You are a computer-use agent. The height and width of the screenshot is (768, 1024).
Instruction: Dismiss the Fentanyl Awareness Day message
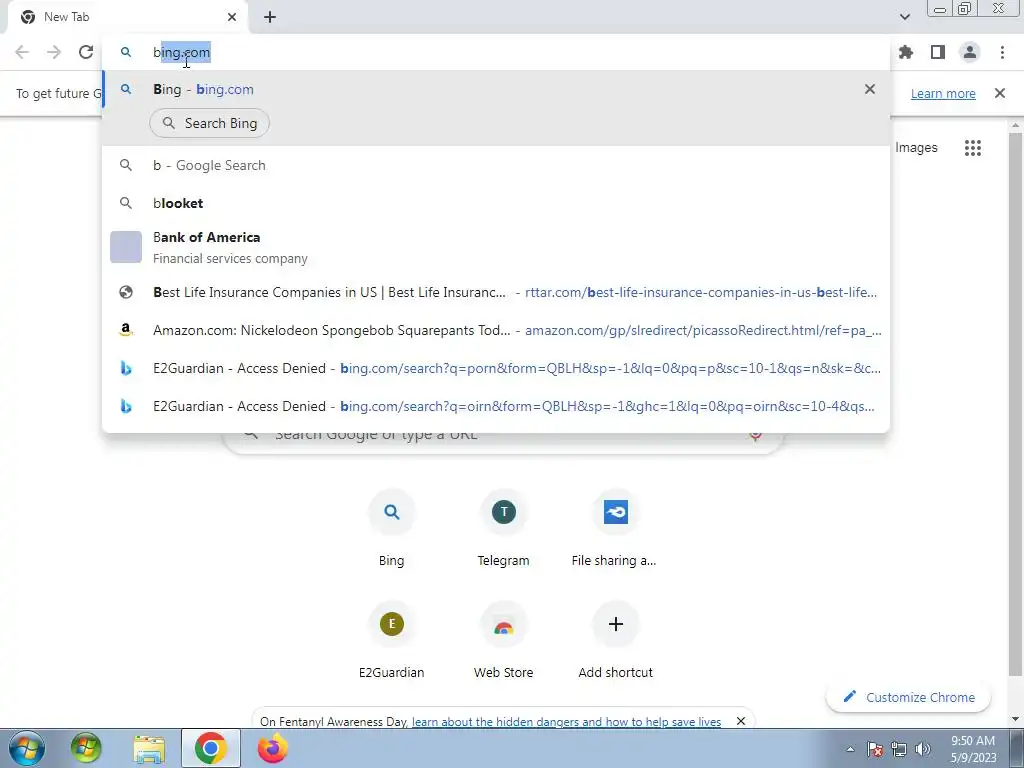click(x=741, y=721)
